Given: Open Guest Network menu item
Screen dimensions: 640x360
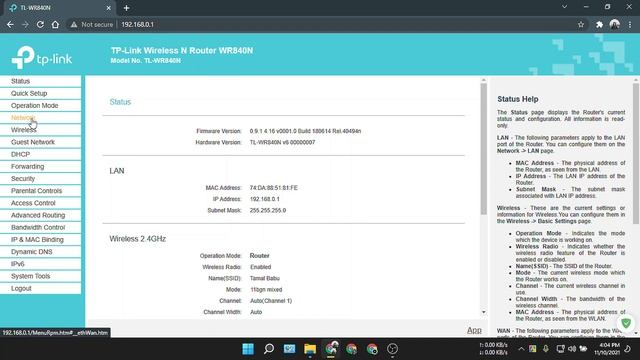Looking at the screenshot, I should [41, 142].
